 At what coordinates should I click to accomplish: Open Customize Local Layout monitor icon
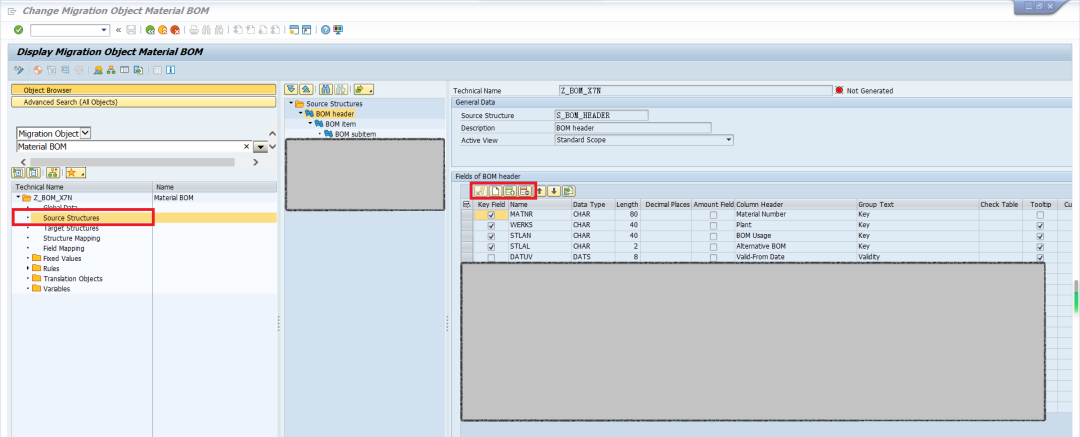[338, 30]
